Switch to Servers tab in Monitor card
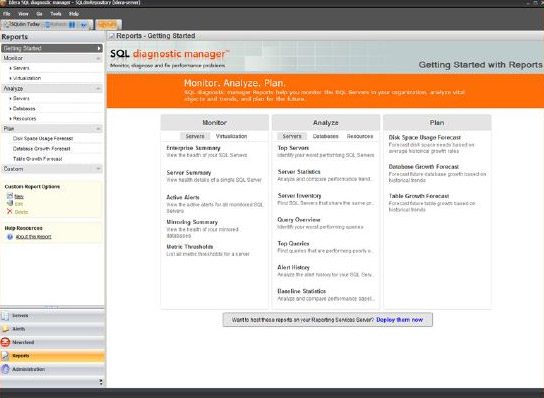The width and height of the screenshot is (544, 398). point(195,136)
